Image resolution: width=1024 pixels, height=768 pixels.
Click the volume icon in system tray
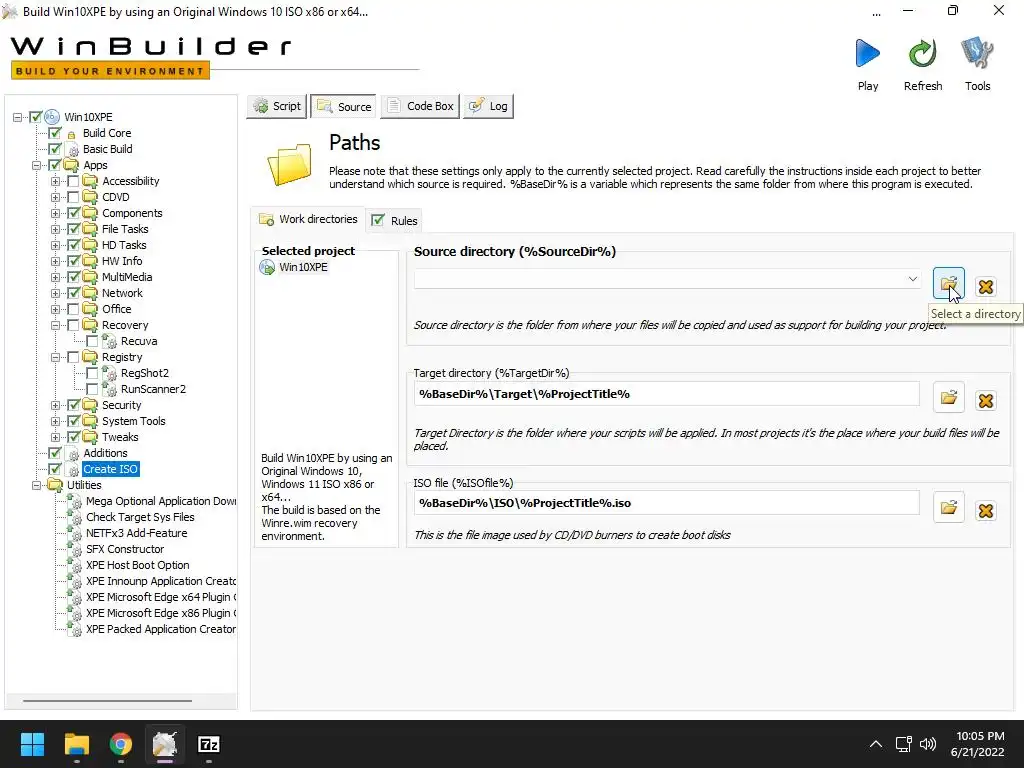pos(927,744)
